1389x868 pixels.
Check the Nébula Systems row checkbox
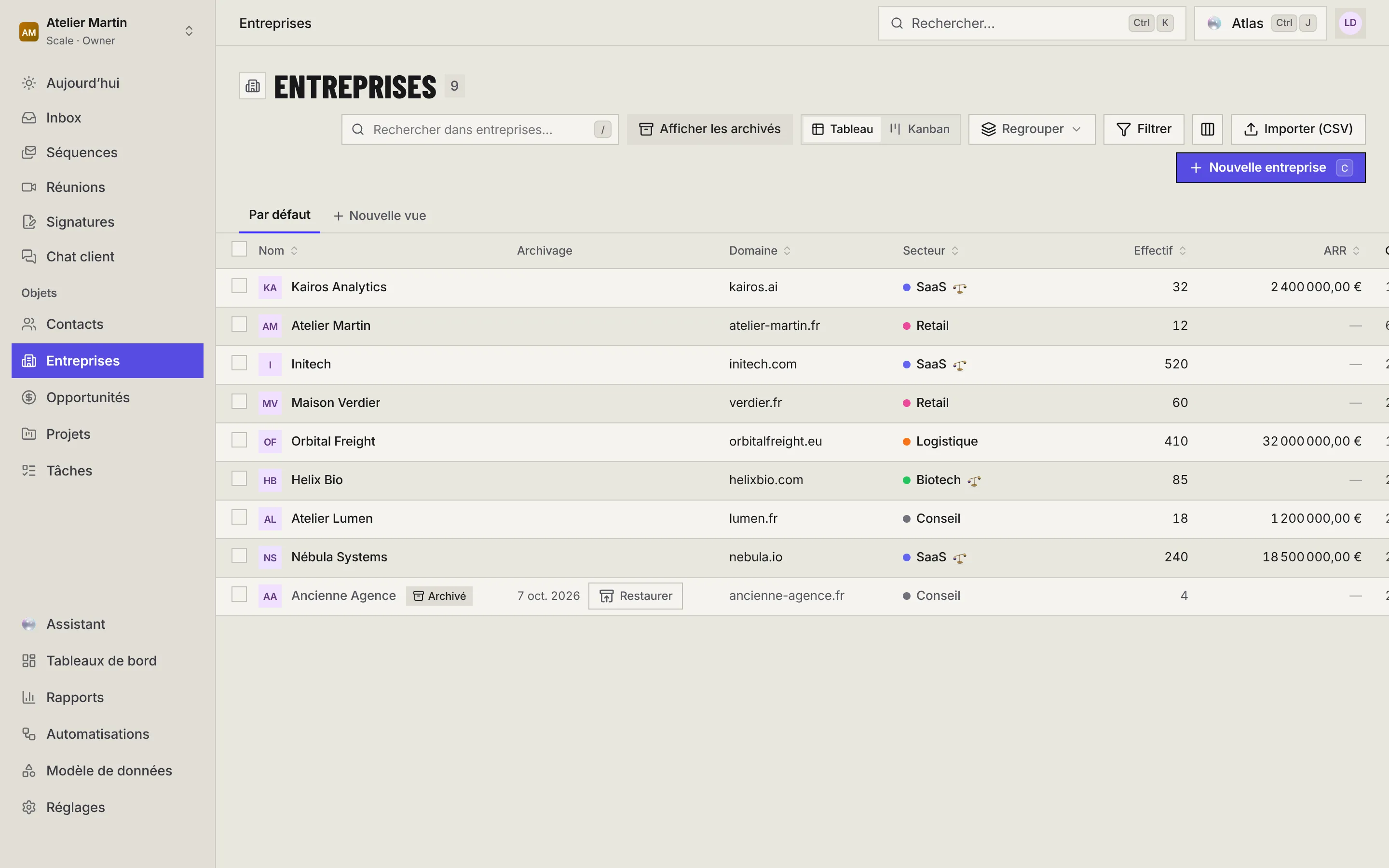click(239, 556)
